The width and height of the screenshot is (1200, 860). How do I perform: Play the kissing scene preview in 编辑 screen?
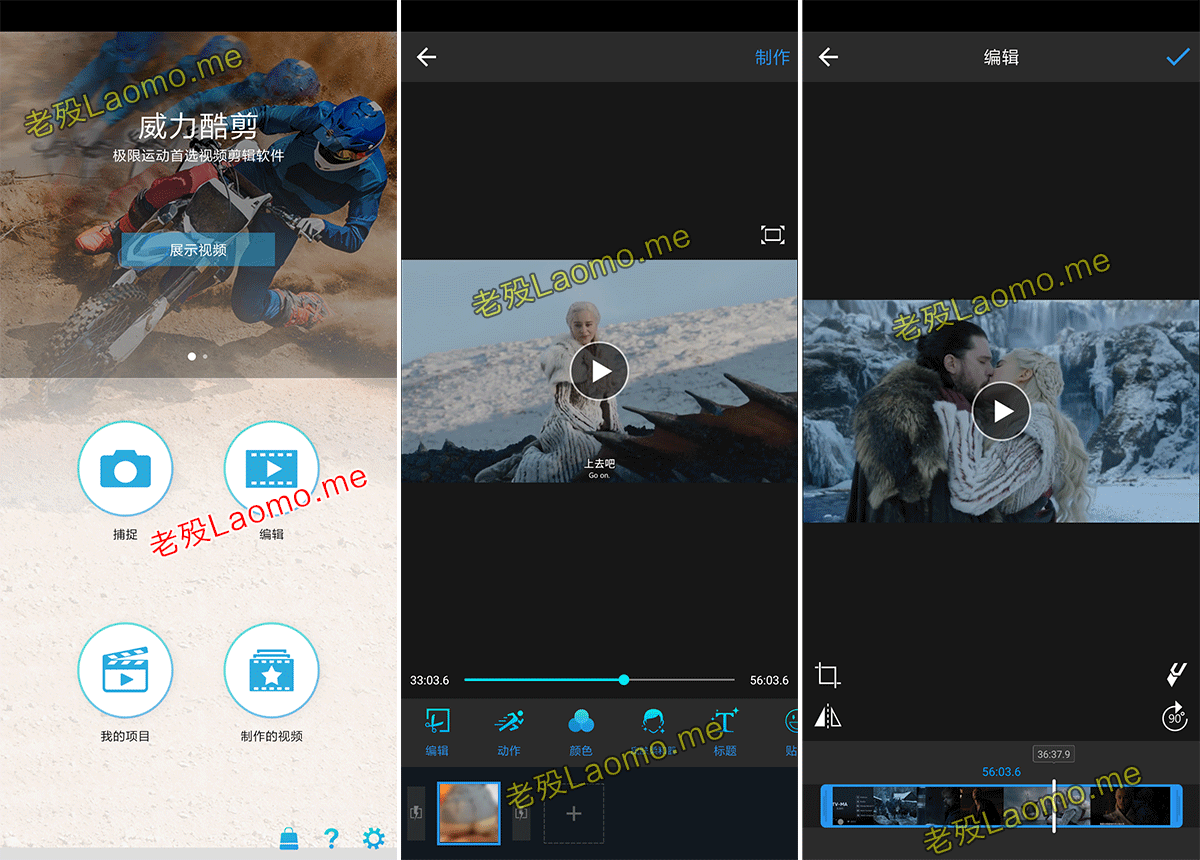1001,411
